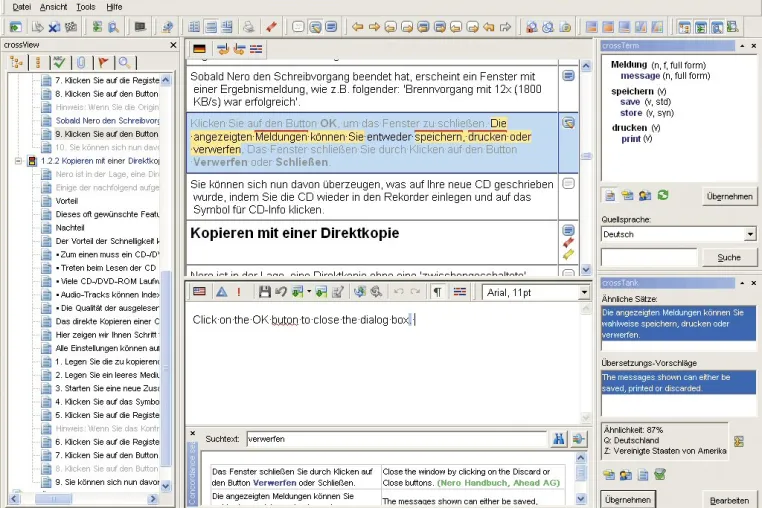Viewport: 762px width, 508px height.
Task: Click the crossTerm search input field
Action: tap(649, 257)
